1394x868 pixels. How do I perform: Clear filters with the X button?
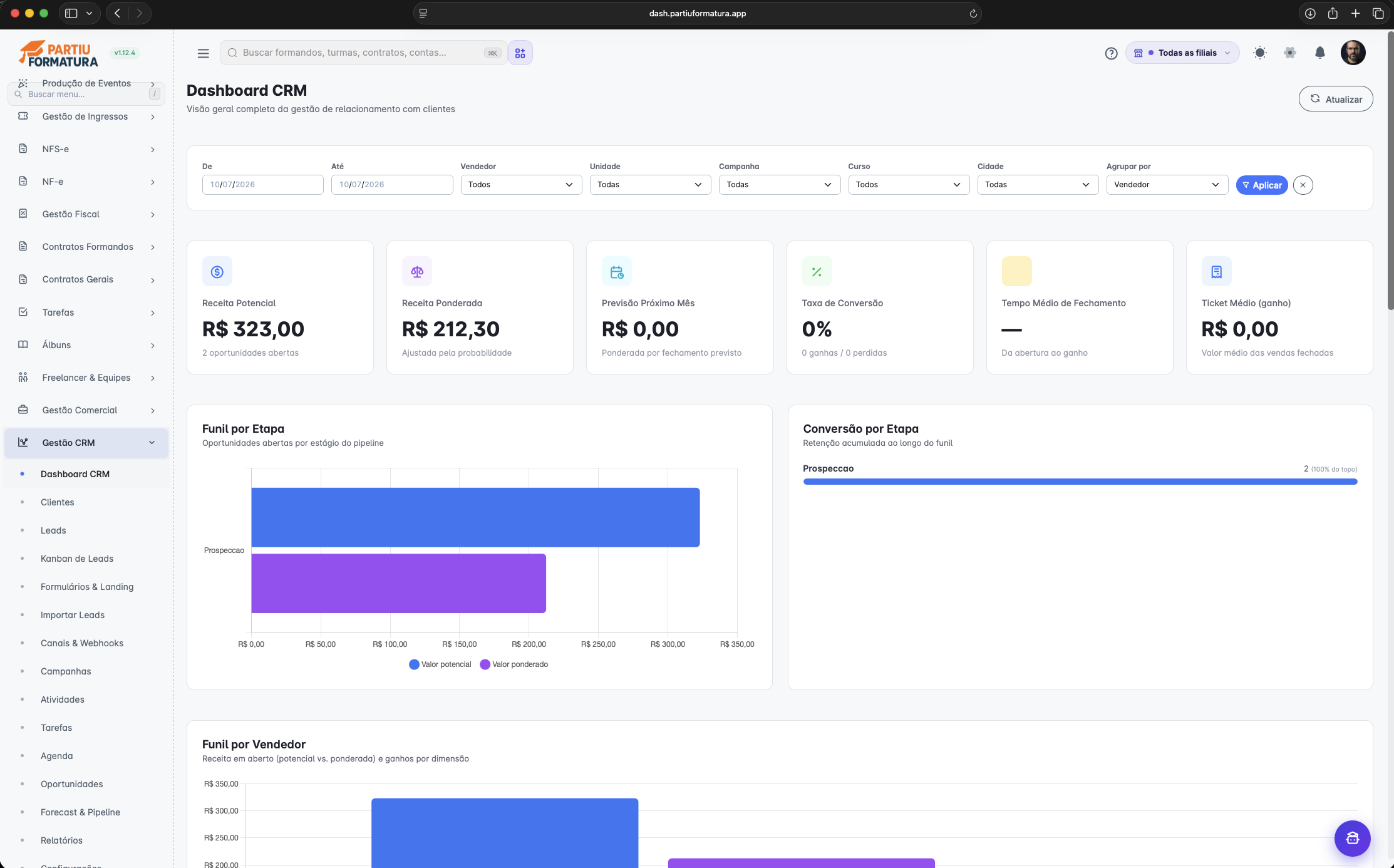click(x=1303, y=185)
